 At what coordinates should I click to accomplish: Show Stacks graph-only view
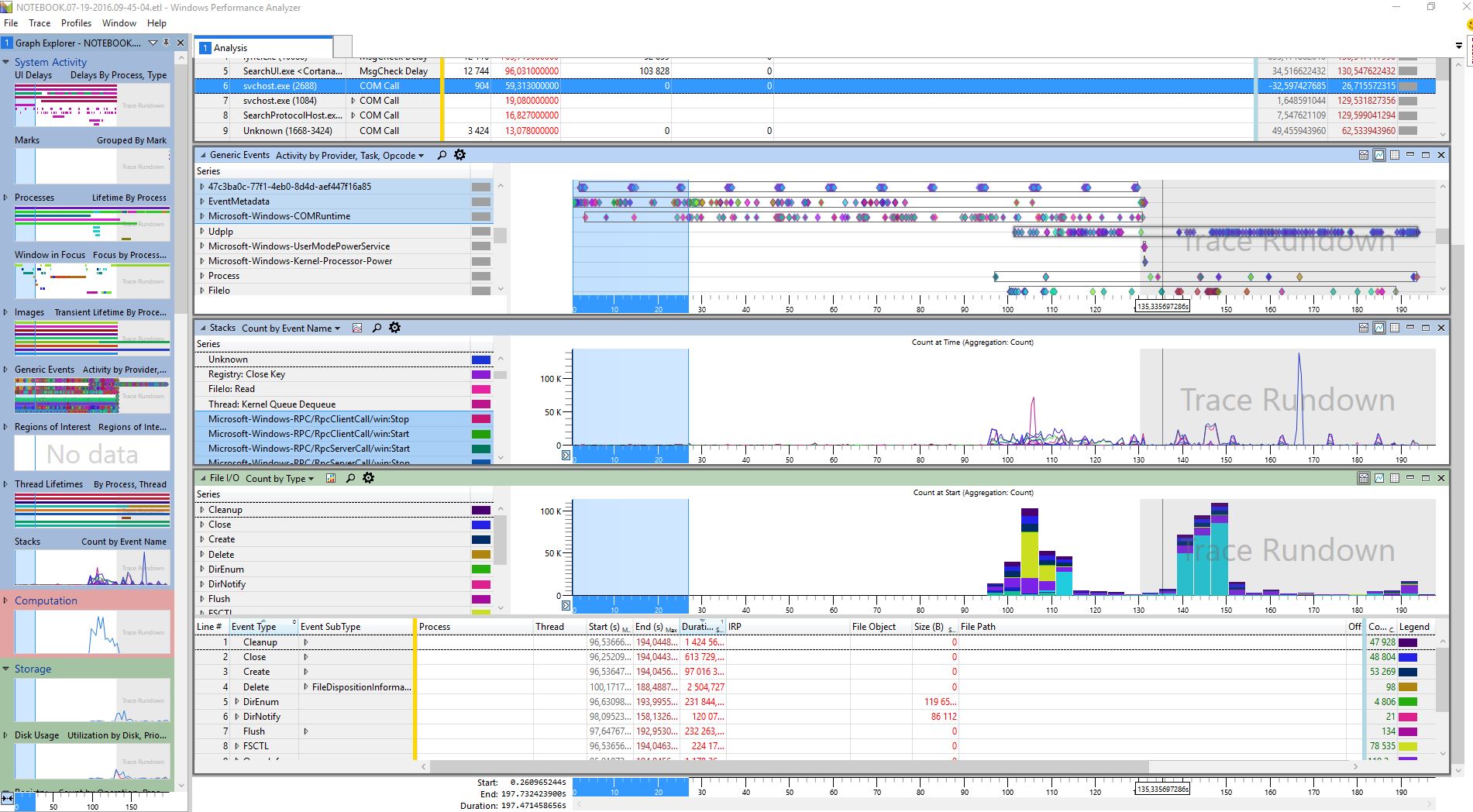pos(1379,328)
